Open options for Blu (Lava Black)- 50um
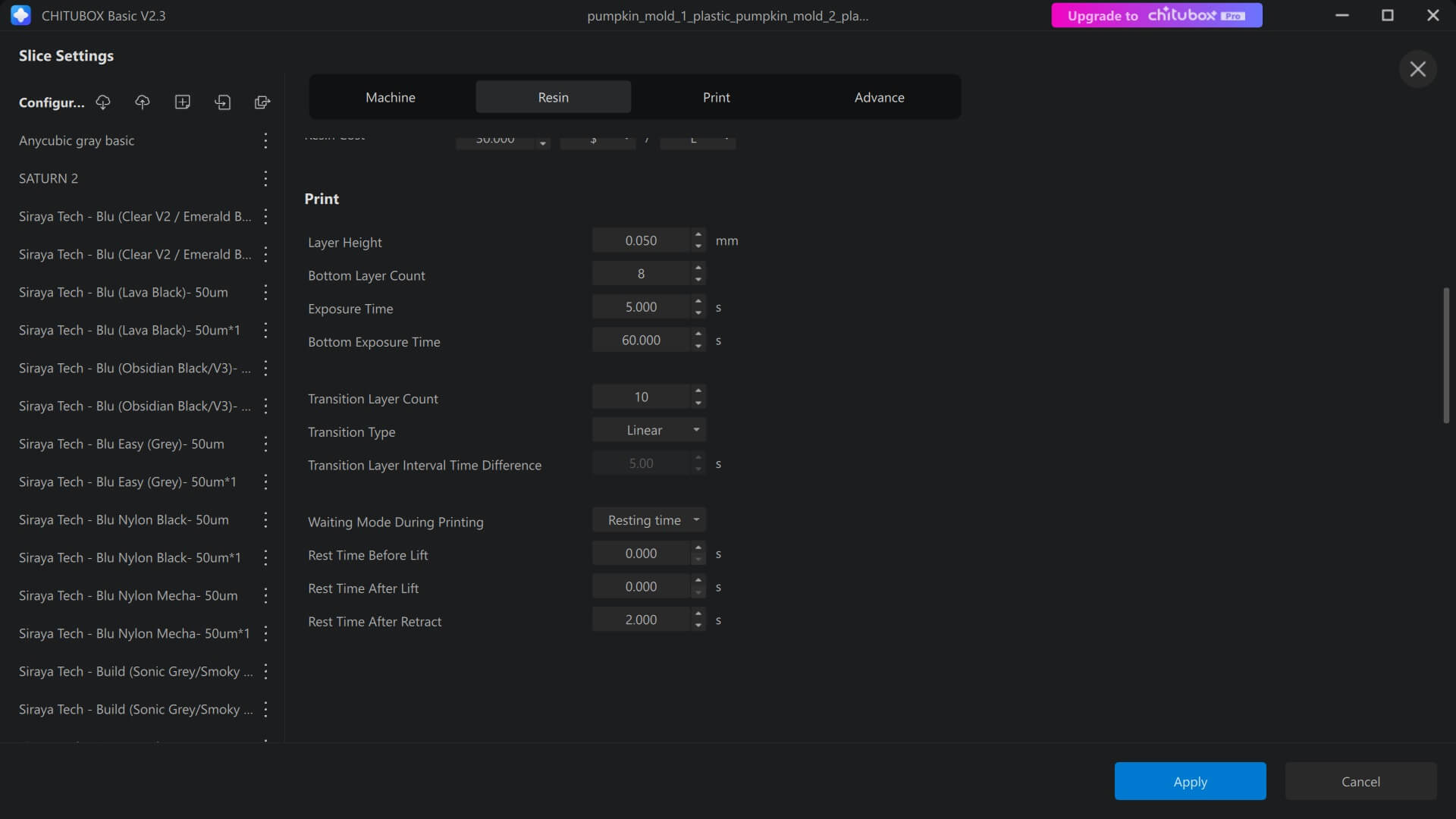This screenshot has height=819, width=1456. (x=265, y=292)
